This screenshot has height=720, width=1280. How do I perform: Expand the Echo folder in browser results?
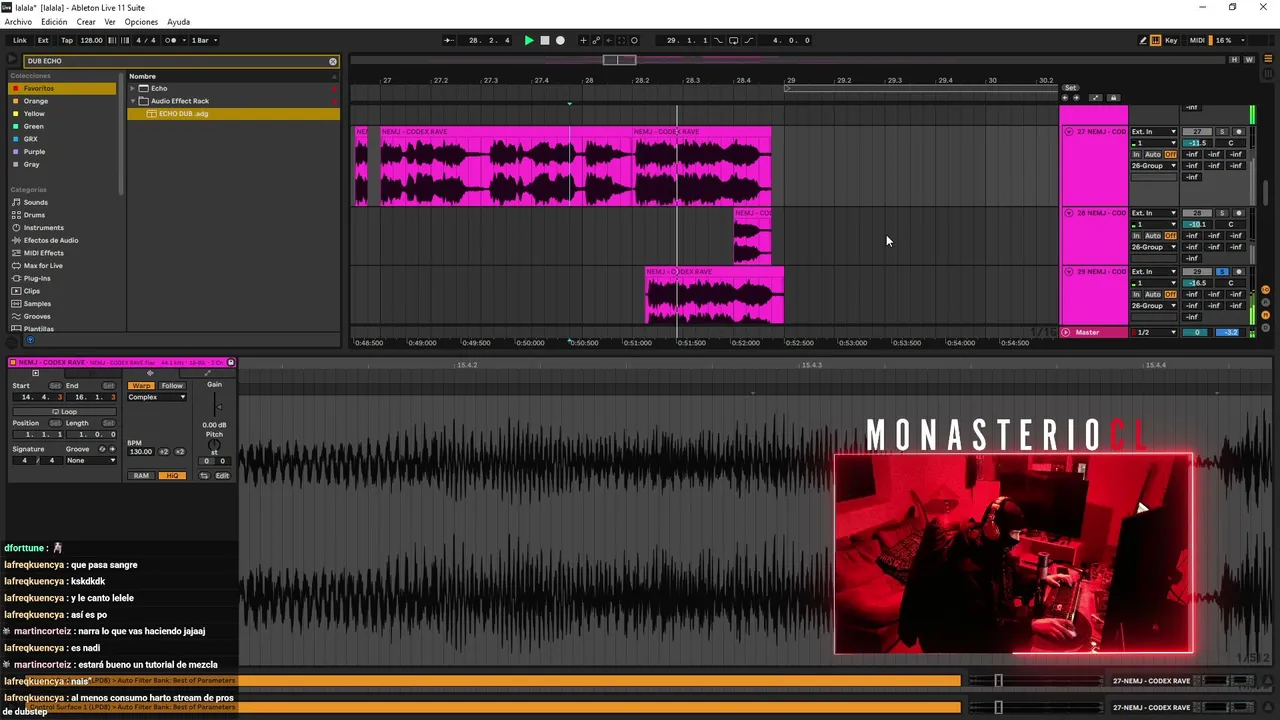[132, 88]
